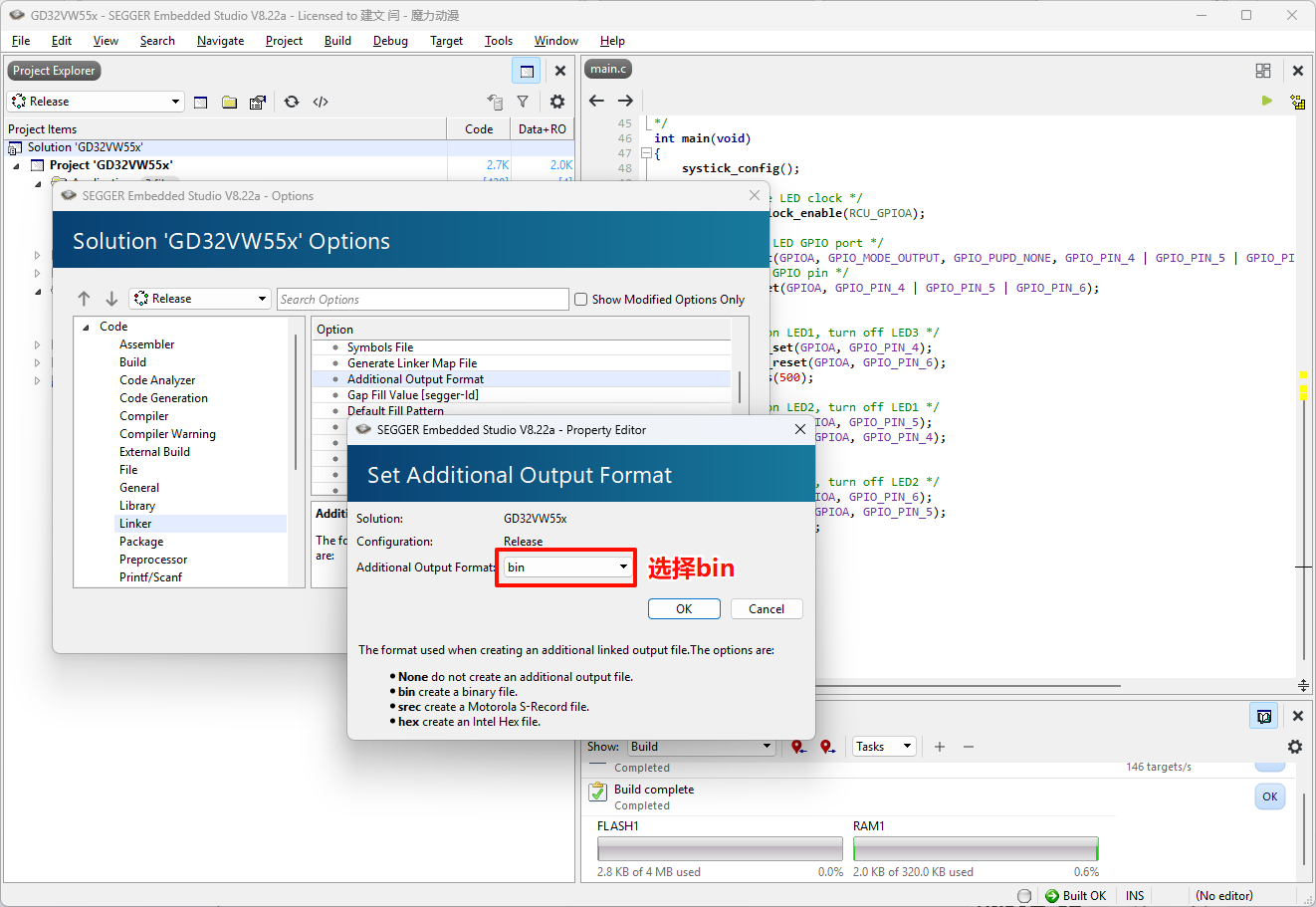1316x907 pixels.
Task: Click the editor navigate back arrow
Action: pos(596,101)
